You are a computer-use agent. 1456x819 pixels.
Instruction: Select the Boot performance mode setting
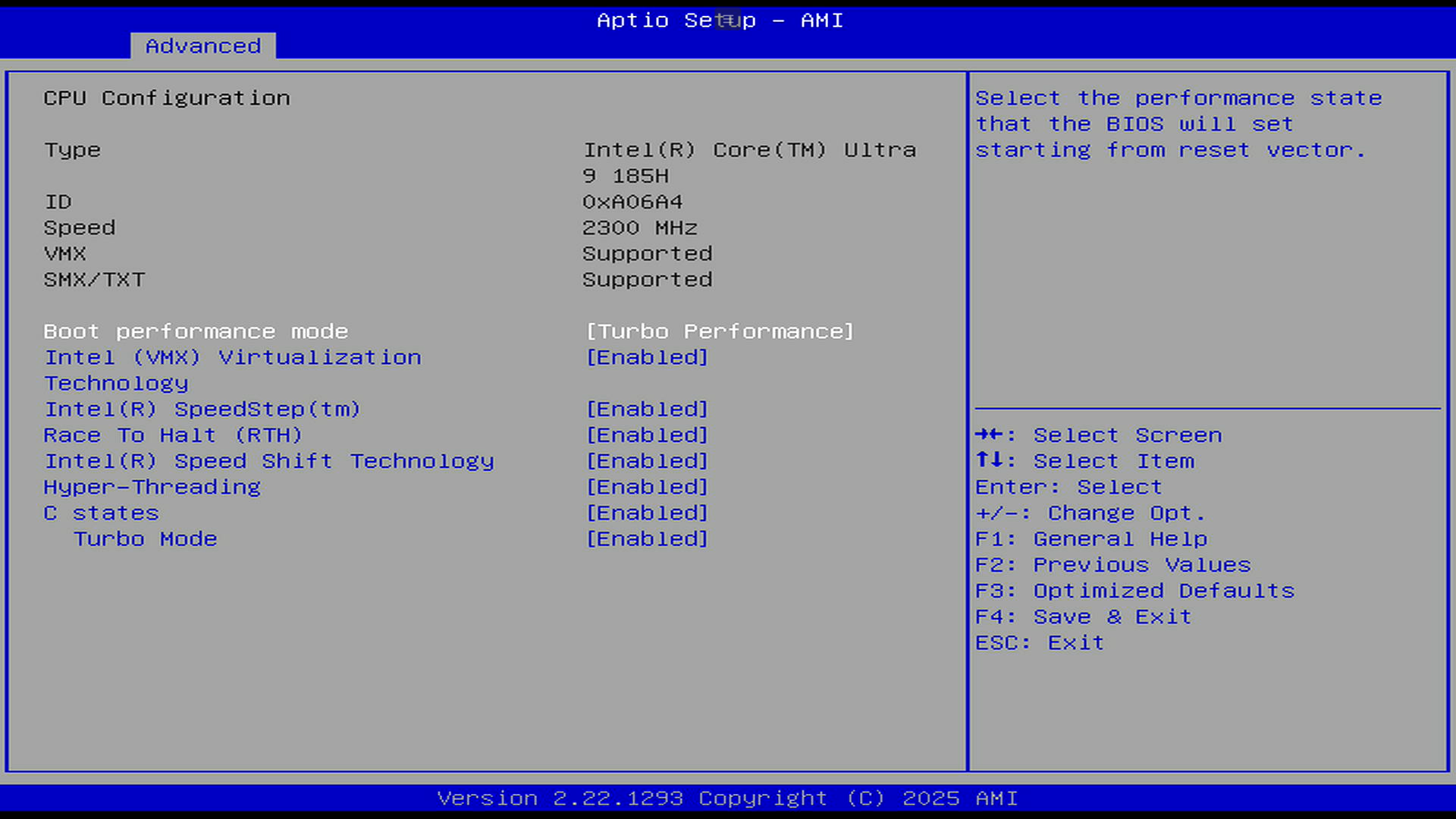[x=196, y=331]
